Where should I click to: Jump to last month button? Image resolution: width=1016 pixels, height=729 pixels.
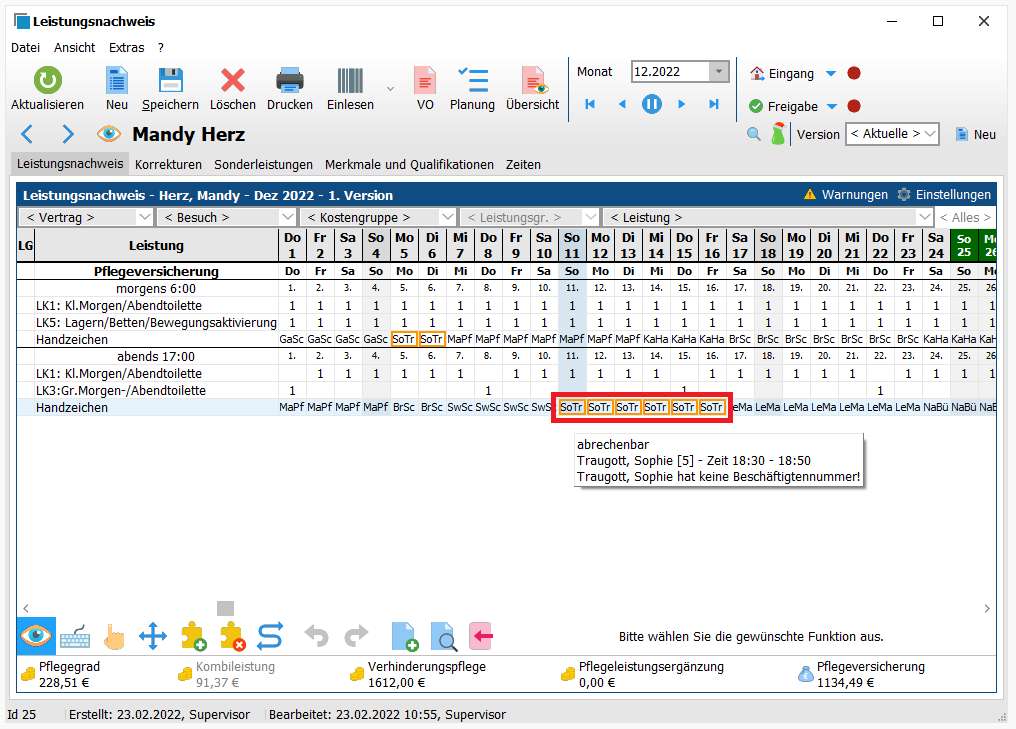pos(713,104)
